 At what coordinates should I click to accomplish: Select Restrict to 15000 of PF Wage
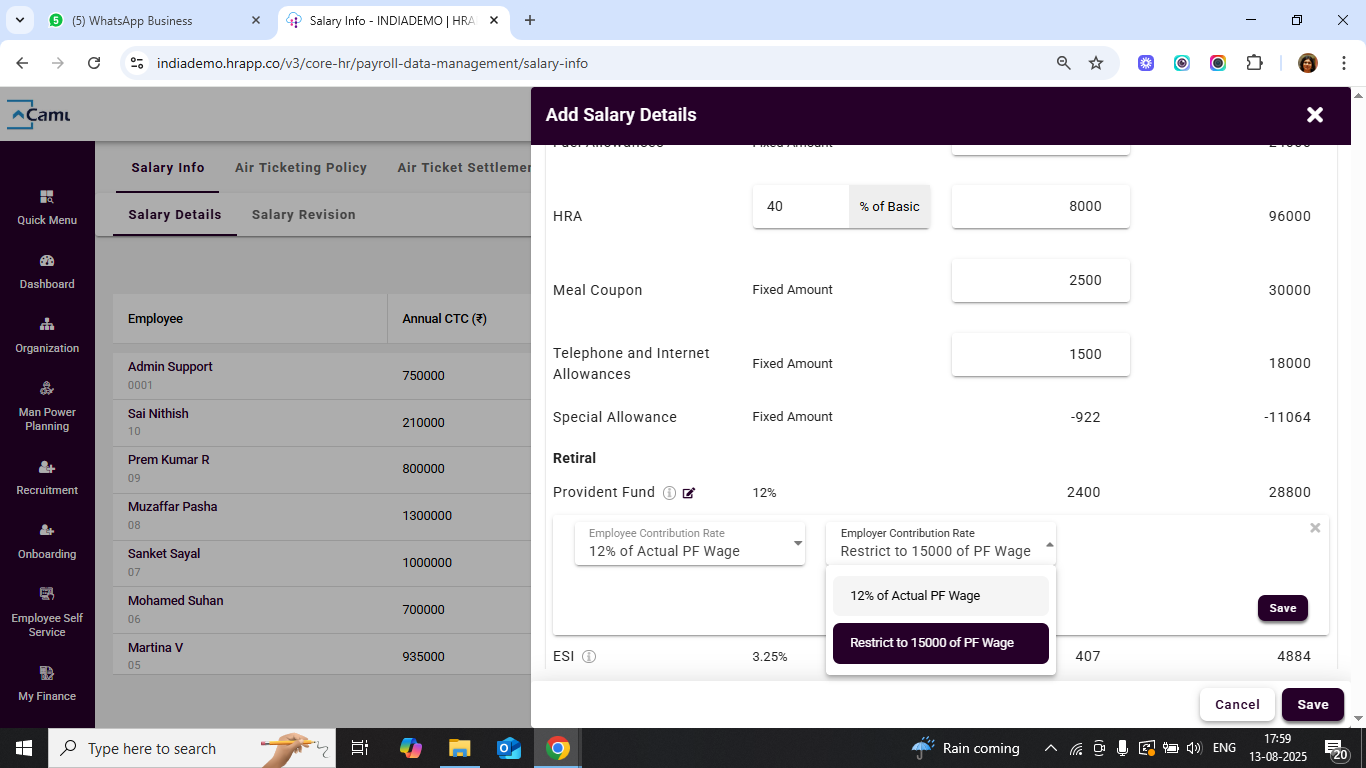pyautogui.click(x=940, y=643)
